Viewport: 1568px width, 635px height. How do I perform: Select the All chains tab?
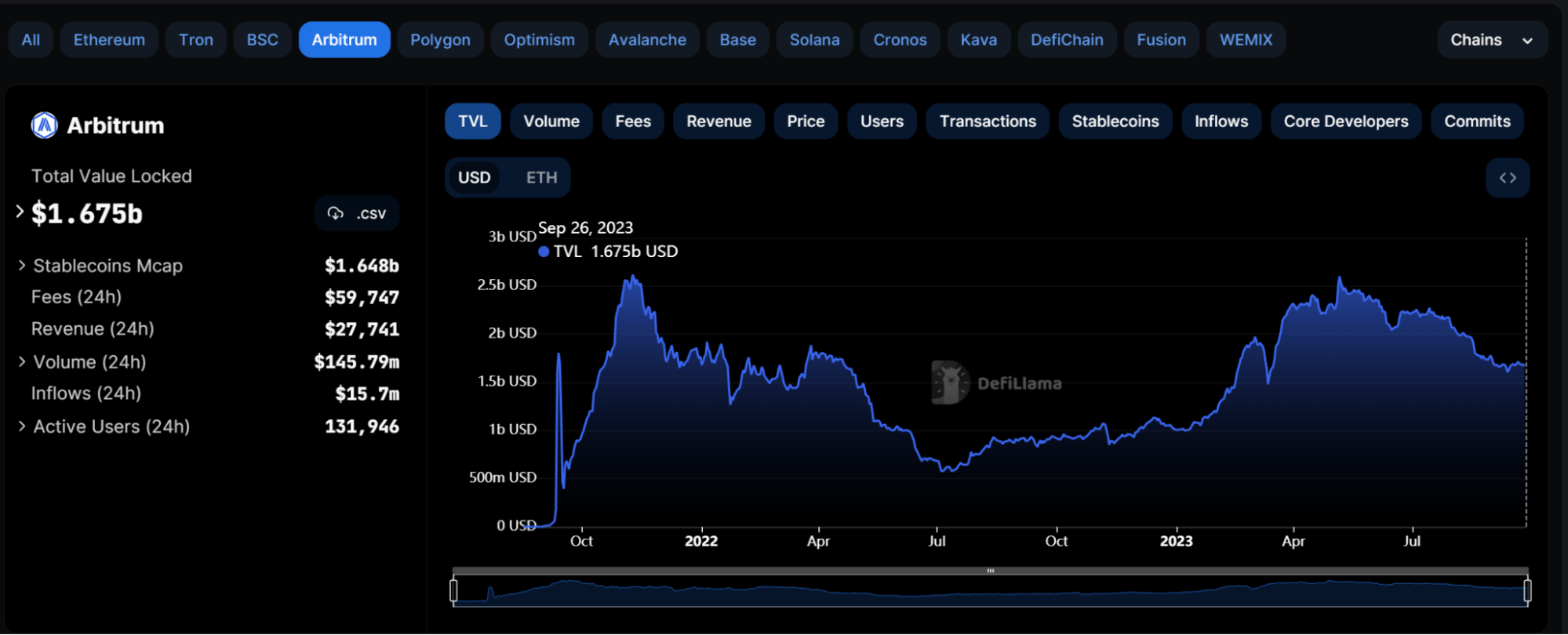(31, 40)
